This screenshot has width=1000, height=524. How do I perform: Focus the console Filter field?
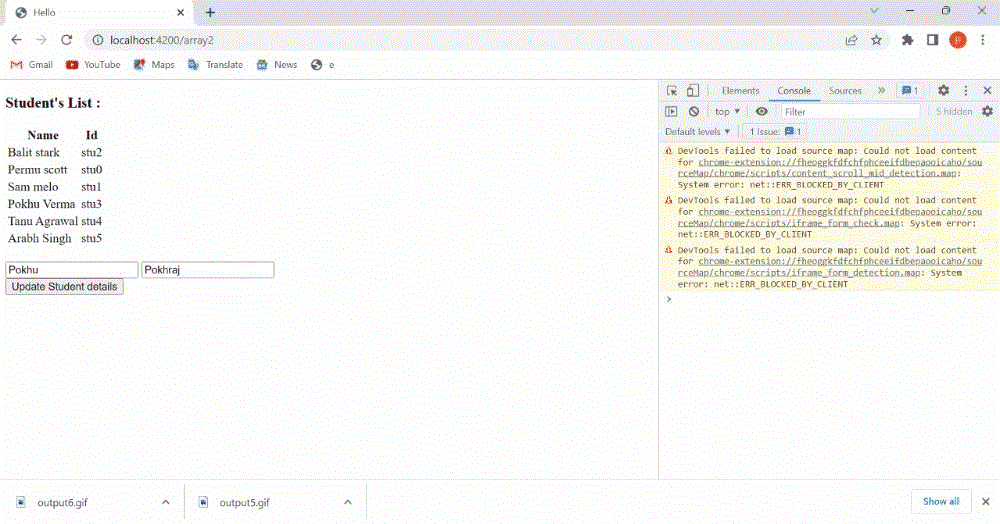click(x=851, y=112)
